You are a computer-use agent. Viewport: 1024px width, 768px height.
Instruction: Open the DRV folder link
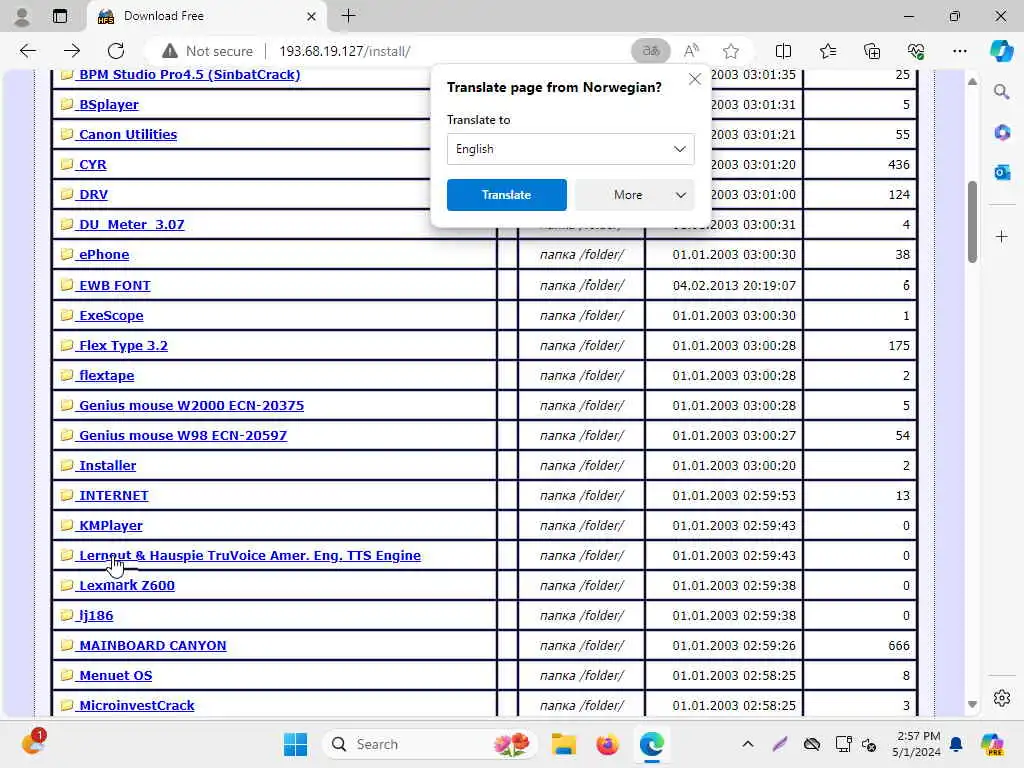click(x=93, y=195)
